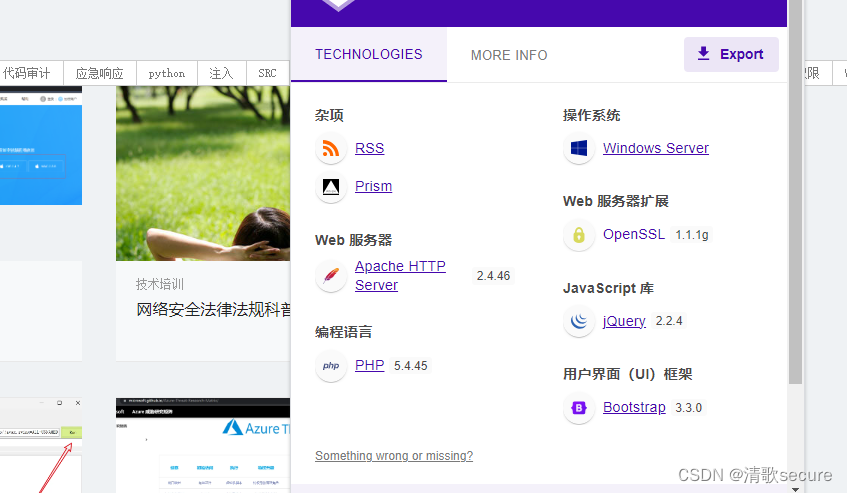Open the OpenSSL link
Viewport: 847px width, 493px height.
coord(634,234)
